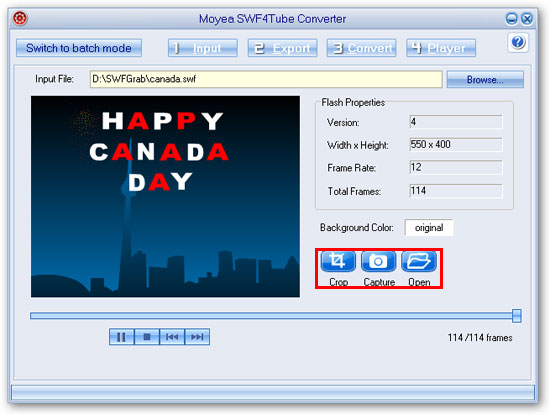Jump to the previous frame
Image resolution: width=550 pixels, height=415 pixels.
point(172,337)
